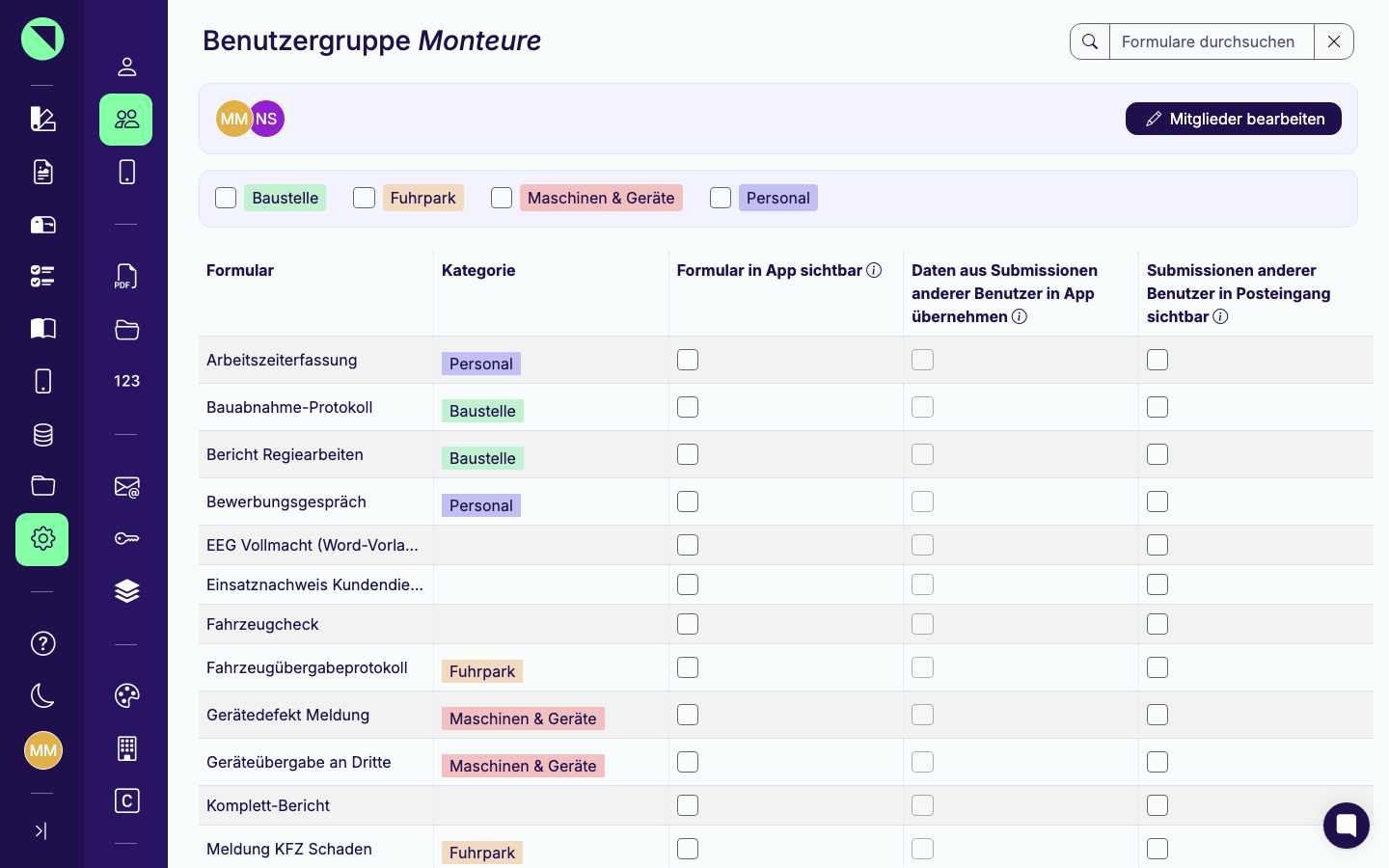The height and width of the screenshot is (868, 1389).
Task: Expand the collapsed main sidebar arrow
Action: point(41,831)
